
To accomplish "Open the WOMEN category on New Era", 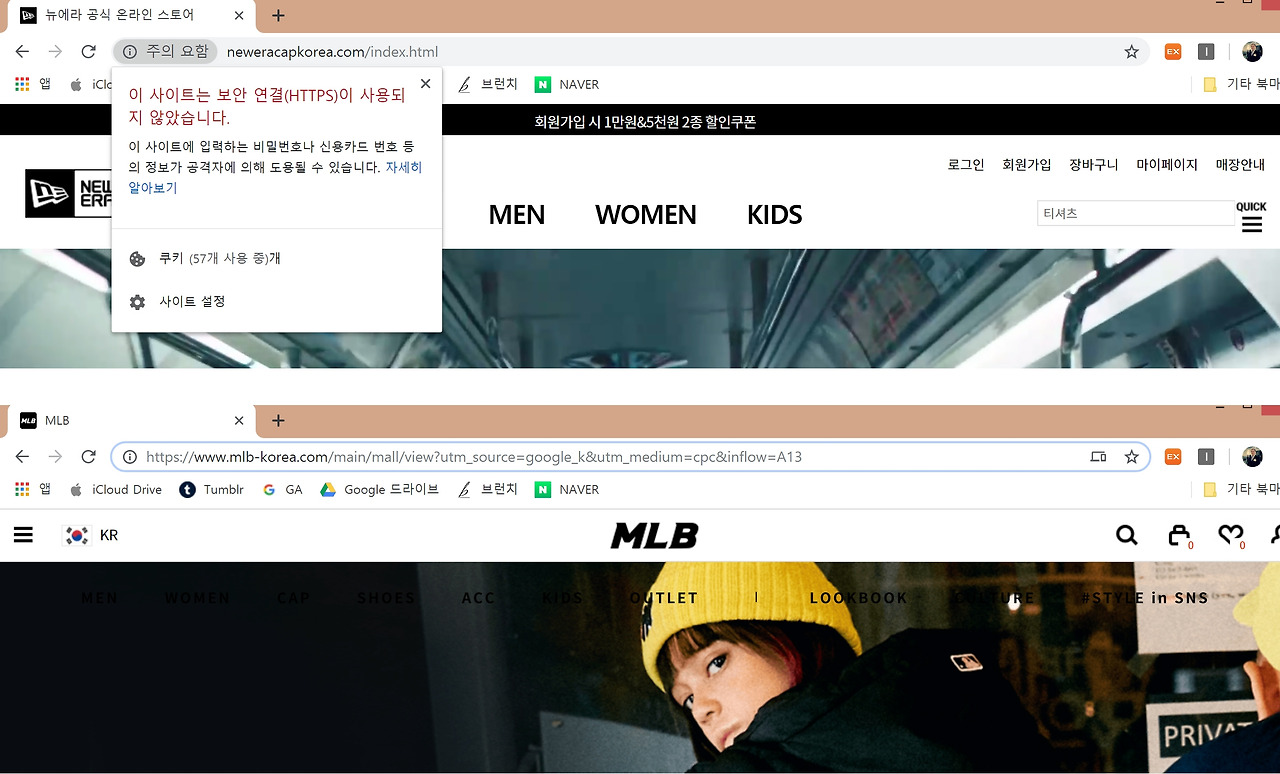I will pos(646,215).
